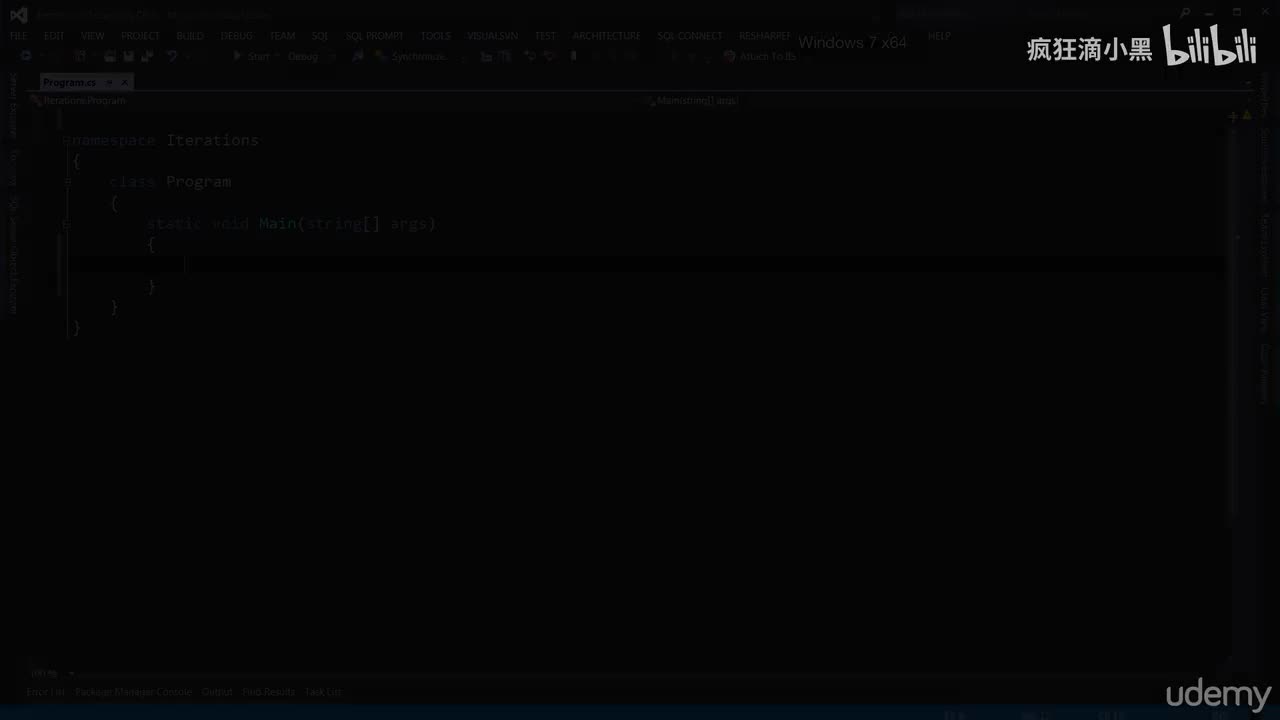
Task: Pin the Program.cs tab
Action: pyautogui.click(x=109, y=83)
